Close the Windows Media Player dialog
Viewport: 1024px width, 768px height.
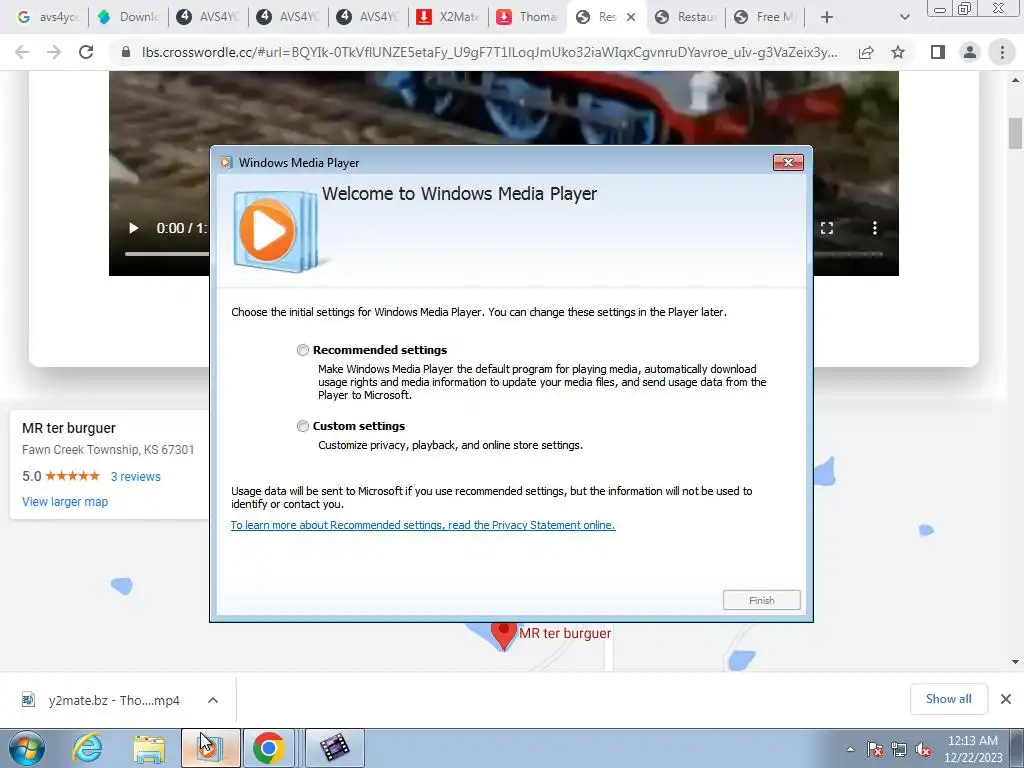coord(788,163)
